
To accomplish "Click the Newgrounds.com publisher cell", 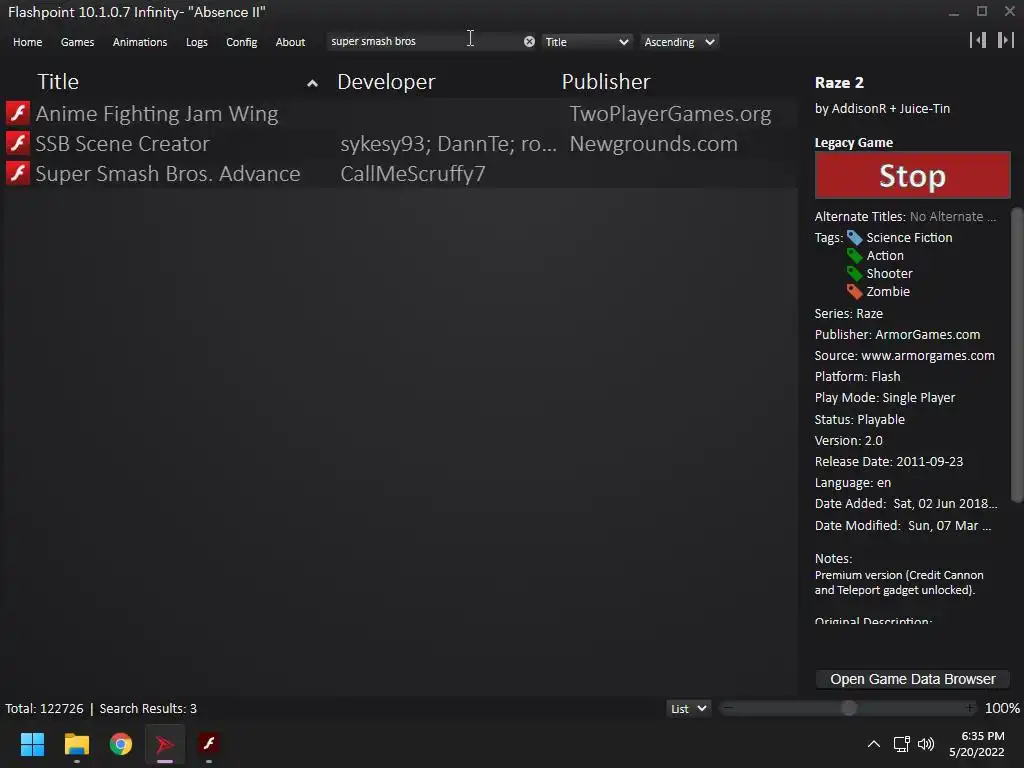I will 653,144.
